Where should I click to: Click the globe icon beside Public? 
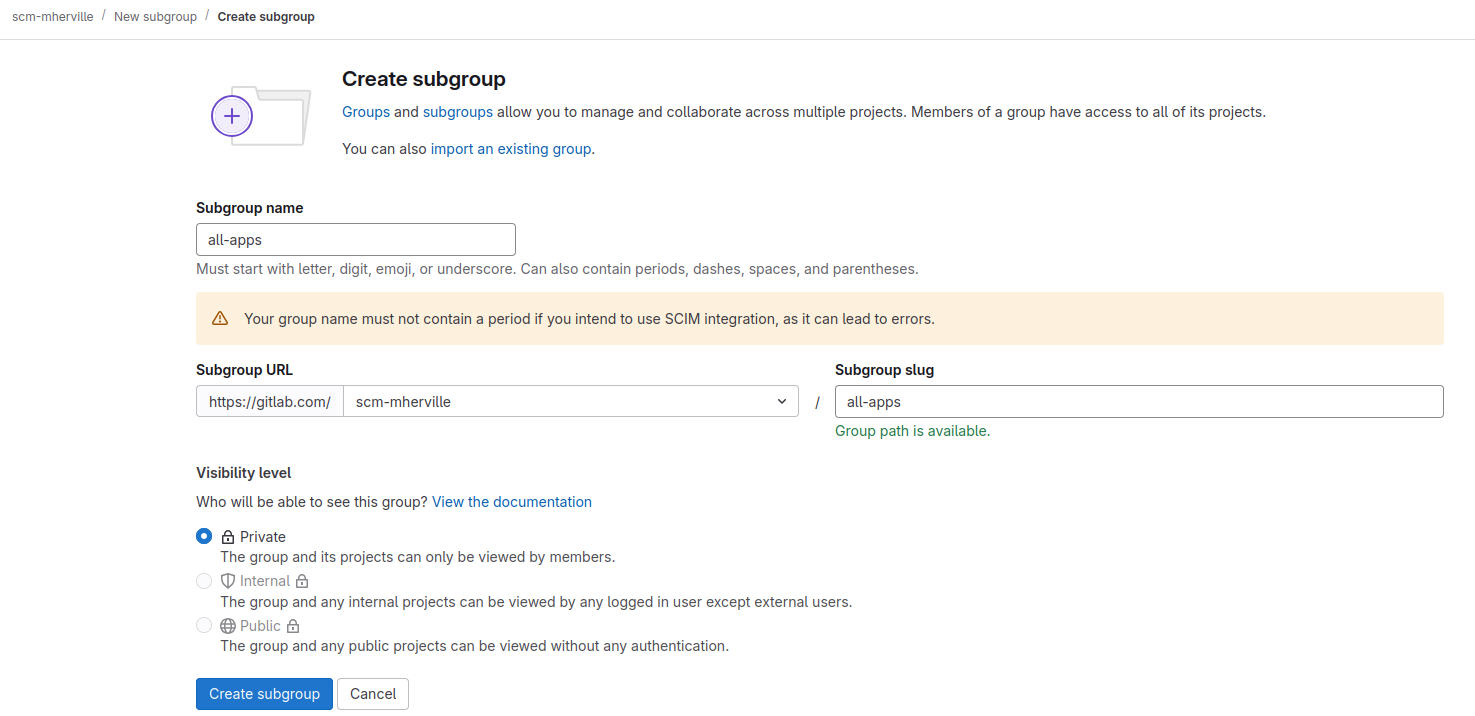[x=228, y=626]
